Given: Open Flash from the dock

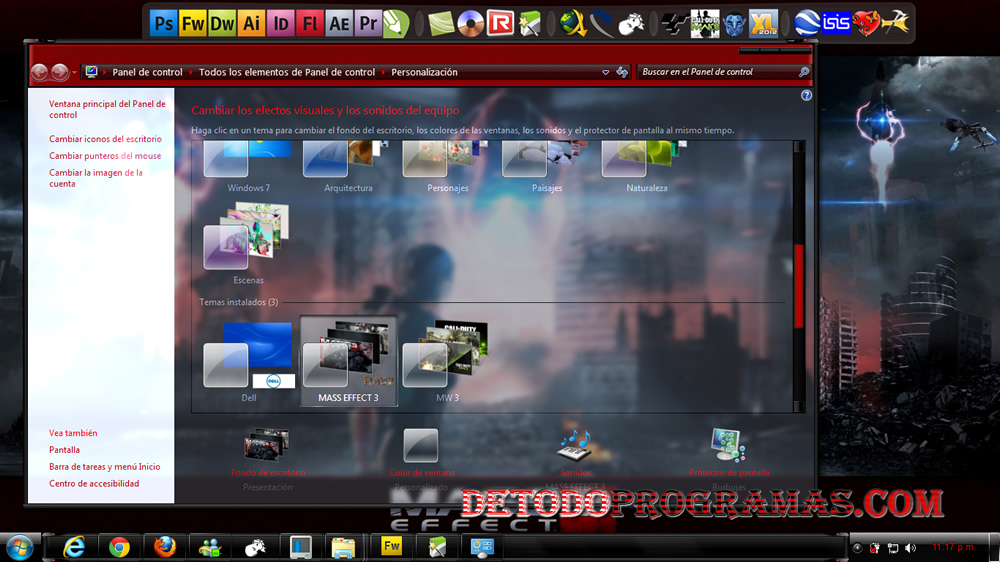Looking at the screenshot, I should tap(310, 24).
